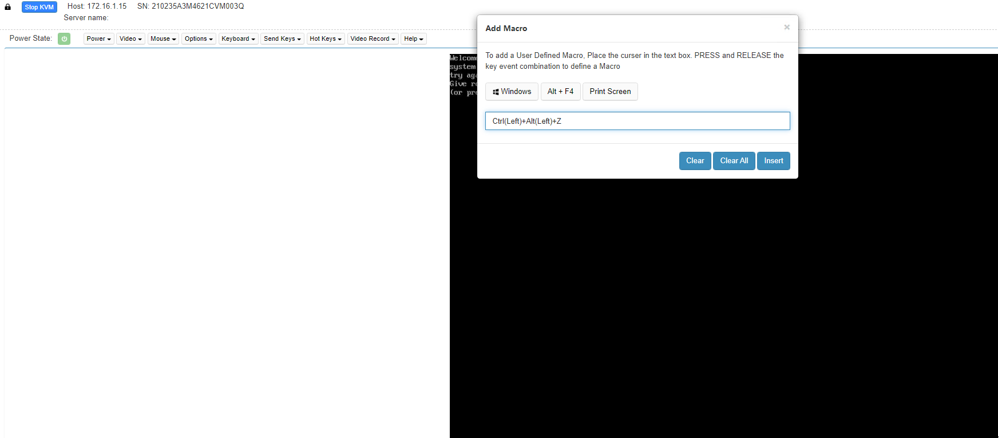999x438 pixels.
Task: Click the green Power State indicator icon
Action: pos(64,39)
